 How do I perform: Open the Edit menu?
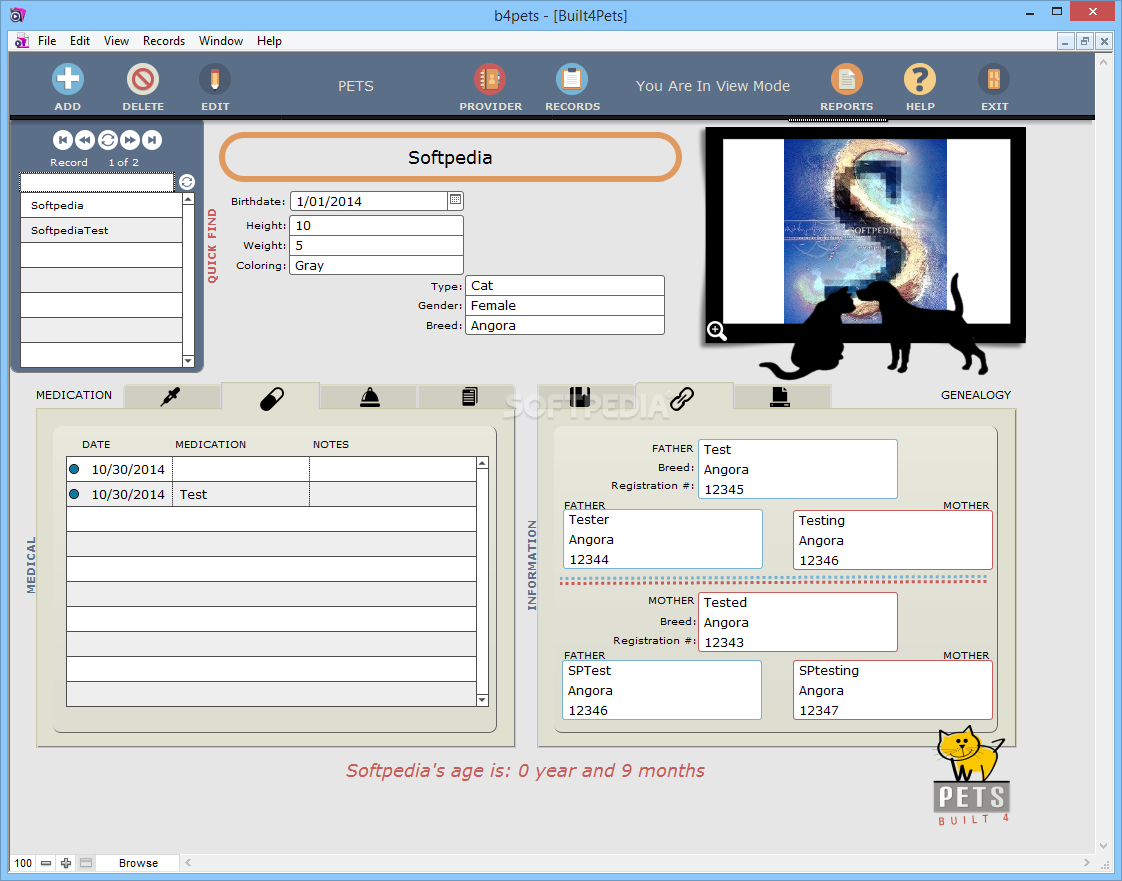pos(79,41)
